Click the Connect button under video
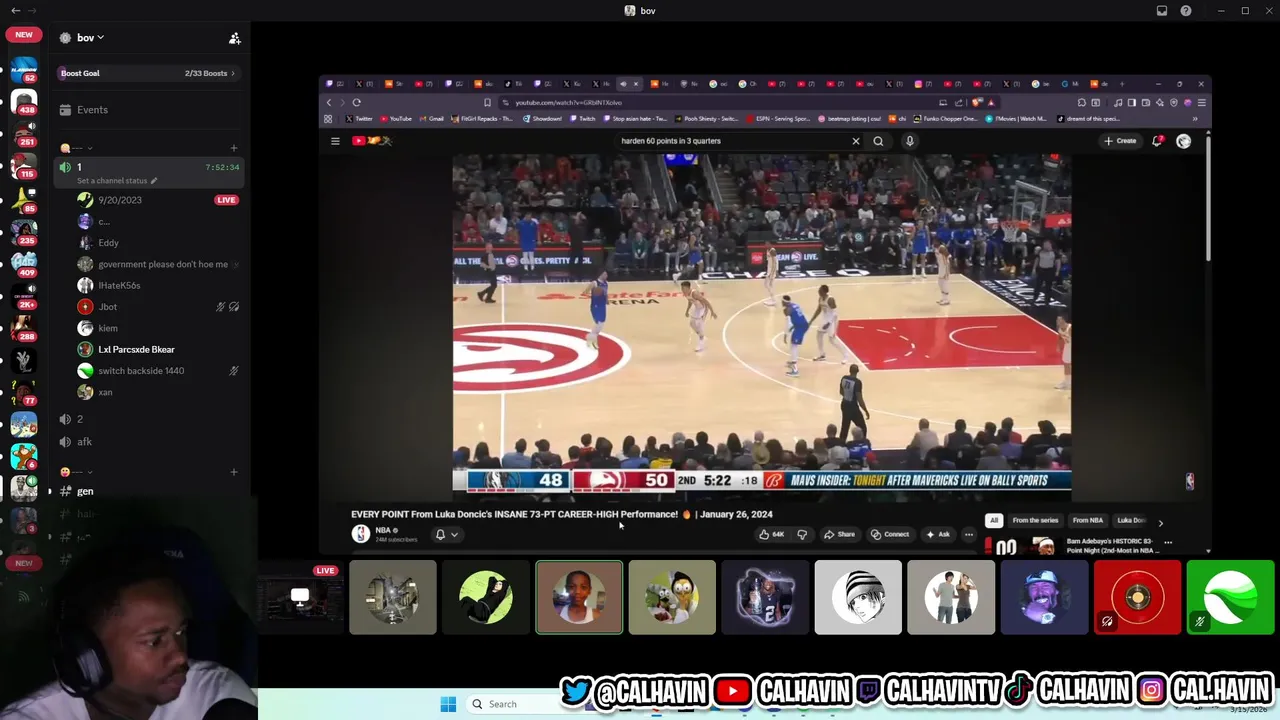This screenshot has height=720, width=1280. pos(890,535)
